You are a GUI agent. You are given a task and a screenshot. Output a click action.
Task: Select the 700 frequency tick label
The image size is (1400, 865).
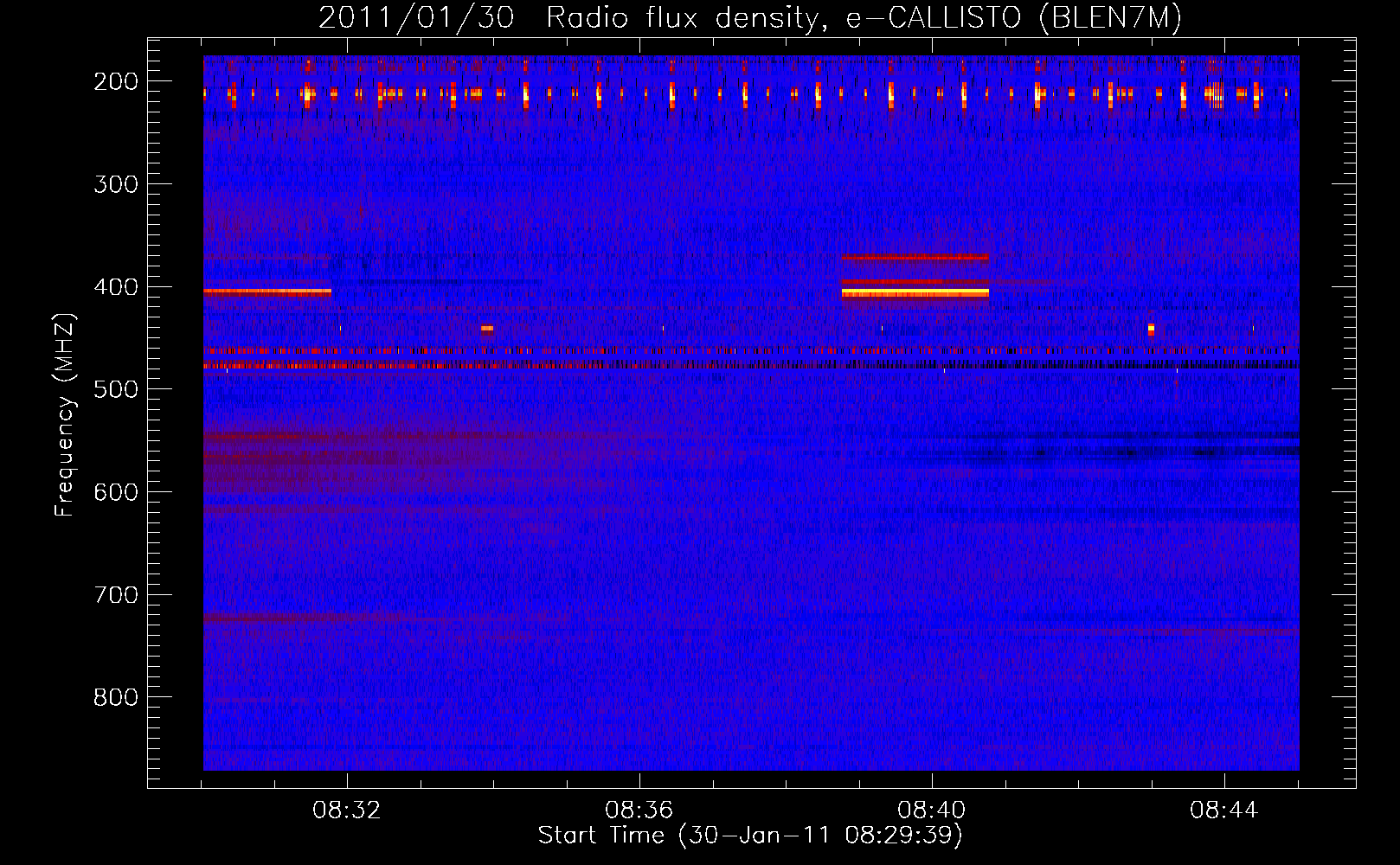116,595
